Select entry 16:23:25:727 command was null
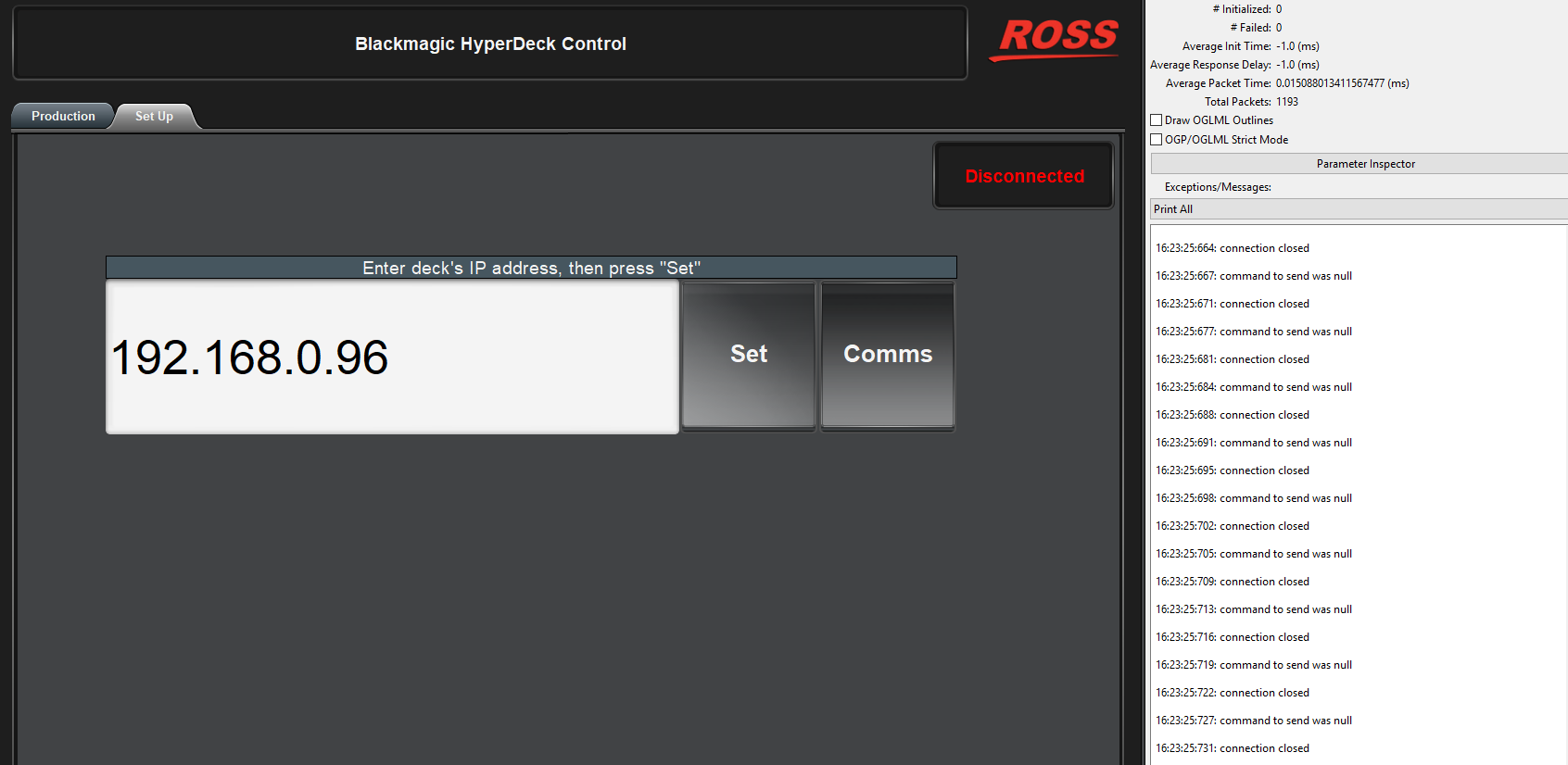Viewport: 1568px width, 765px height. (x=1254, y=721)
